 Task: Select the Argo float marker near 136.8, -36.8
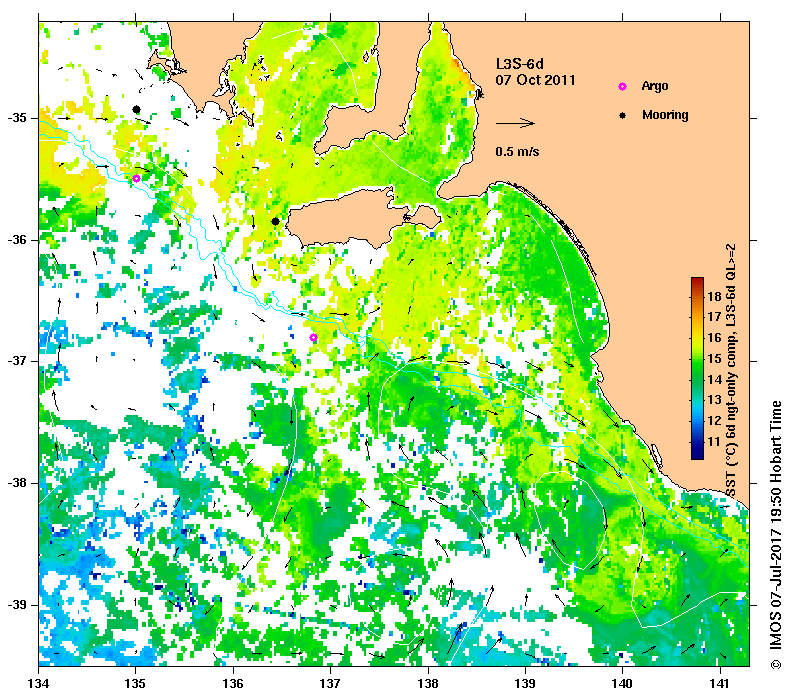[313, 337]
